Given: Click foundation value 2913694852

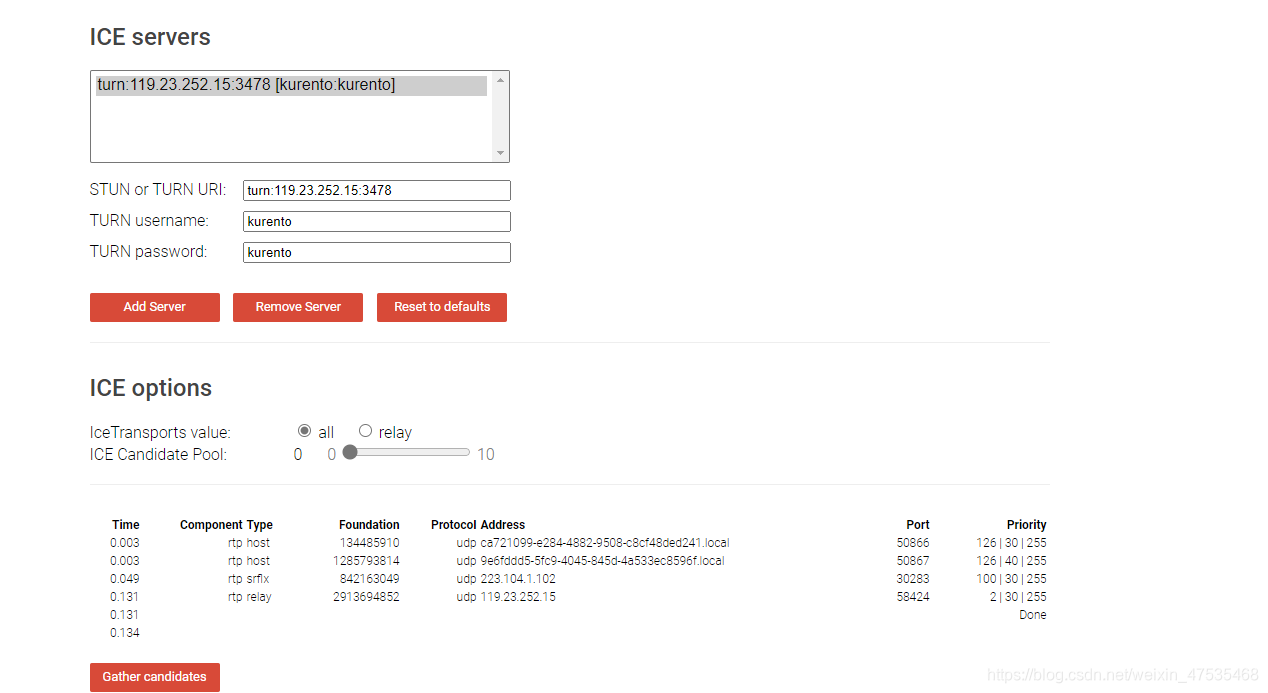Looking at the screenshot, I should (x=366, y=597).
